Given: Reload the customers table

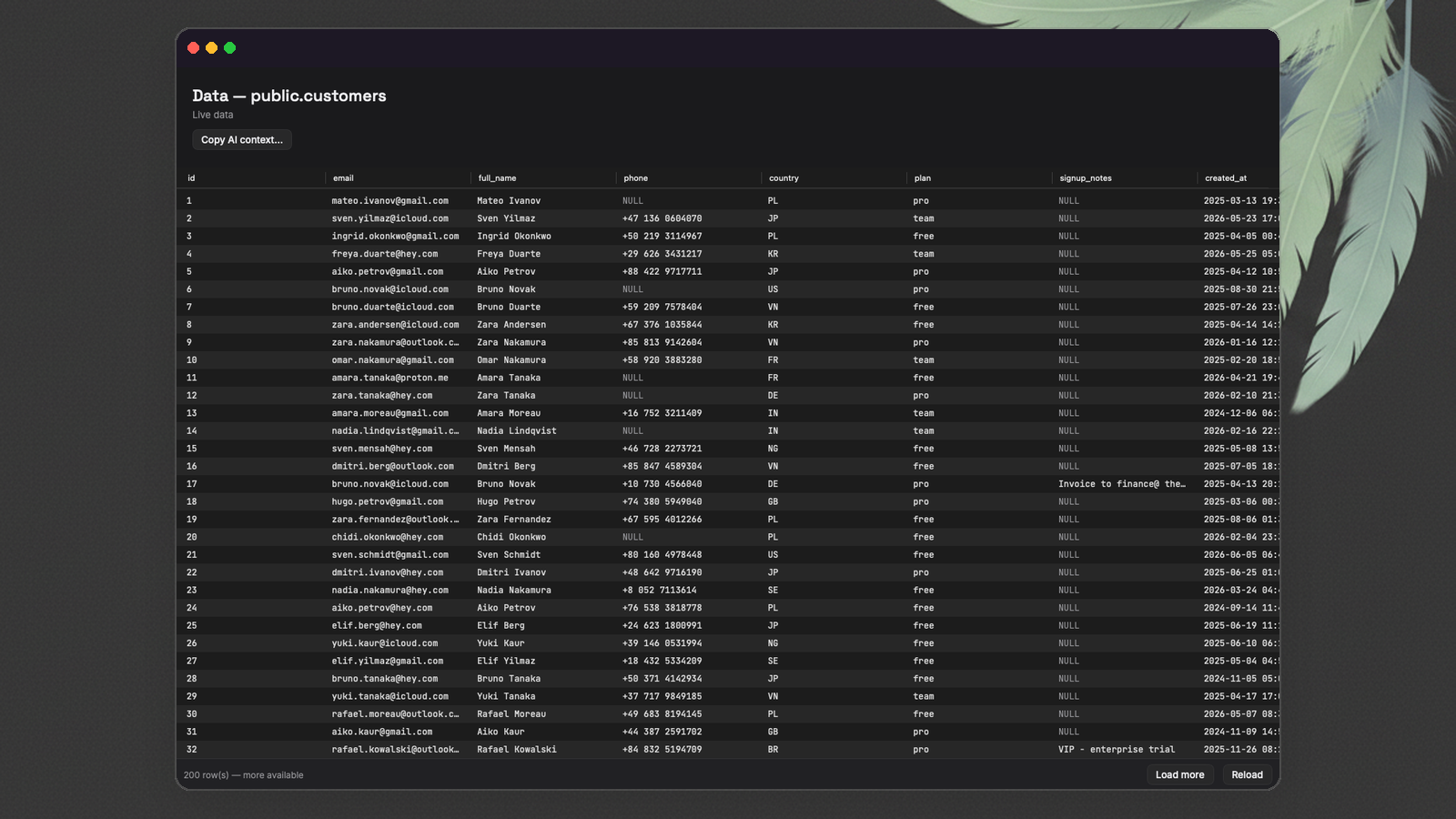Looking at the screenshot, I should pos(1247,775).
